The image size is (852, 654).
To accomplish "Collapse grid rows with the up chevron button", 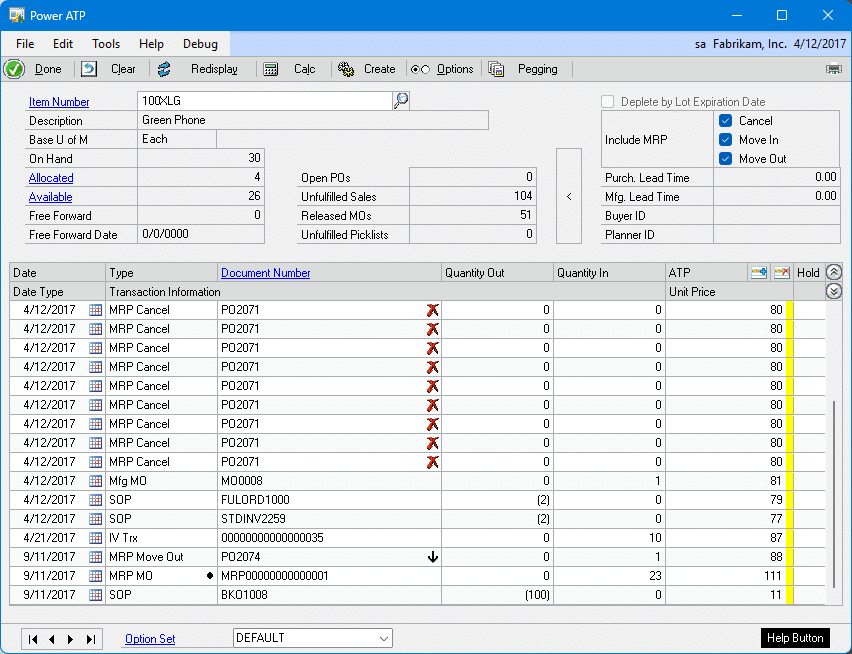I will tap(834, 272).
